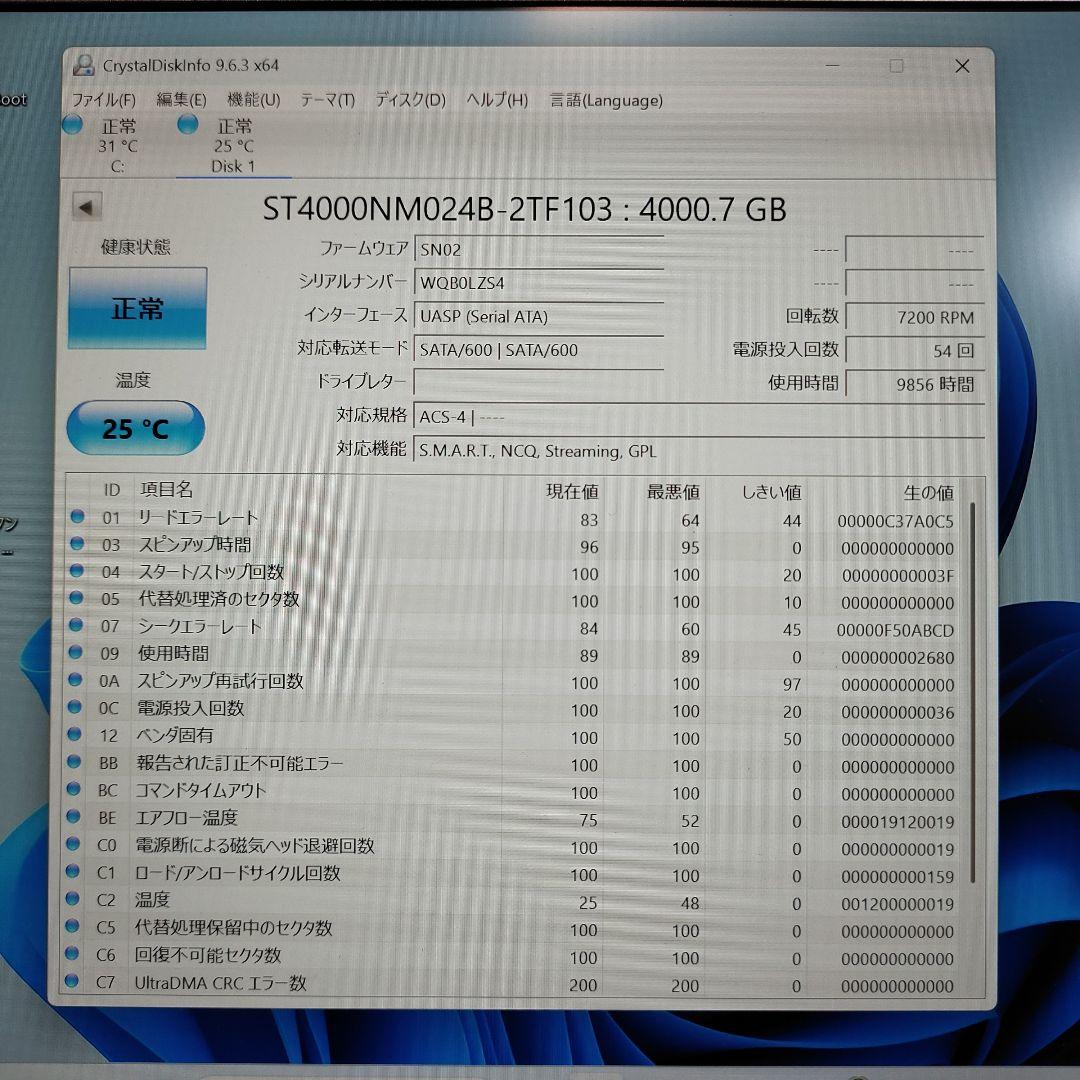Click the previous disk arrow button
This screenshot has width=1080, height=1080.
87,207
